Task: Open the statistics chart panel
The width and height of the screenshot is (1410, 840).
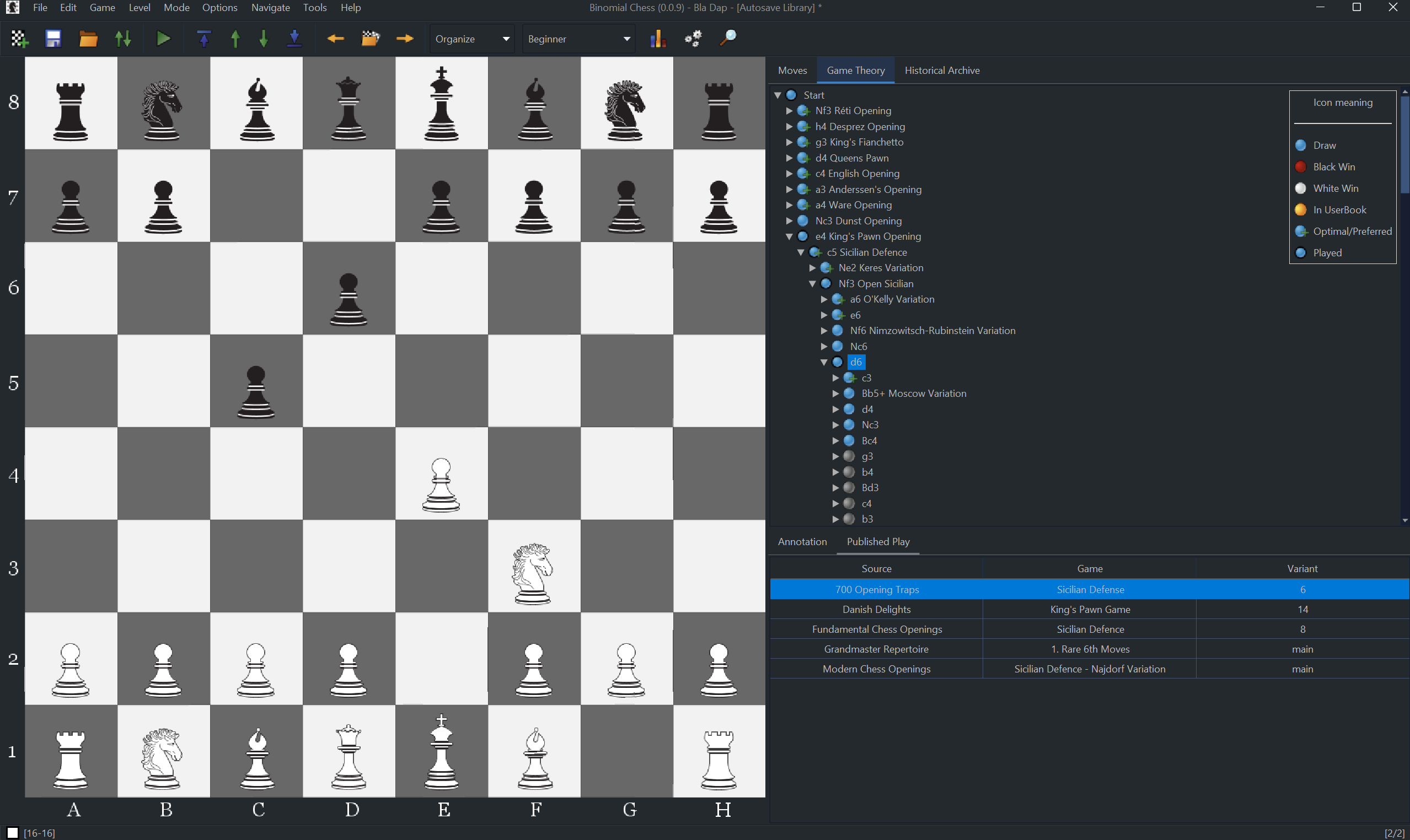Action: click(x=657, y=39)
